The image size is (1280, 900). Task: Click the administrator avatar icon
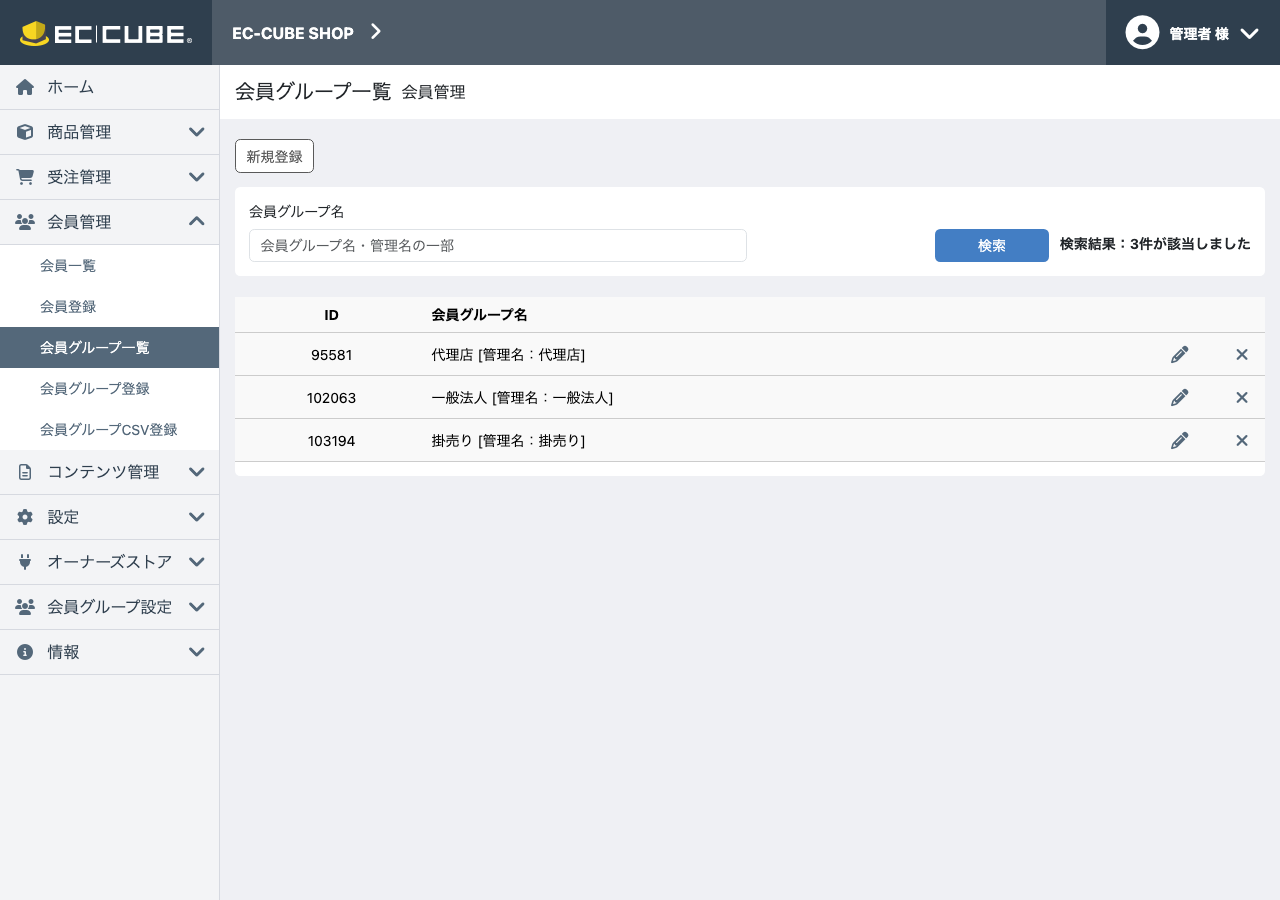pos(1142,32)
